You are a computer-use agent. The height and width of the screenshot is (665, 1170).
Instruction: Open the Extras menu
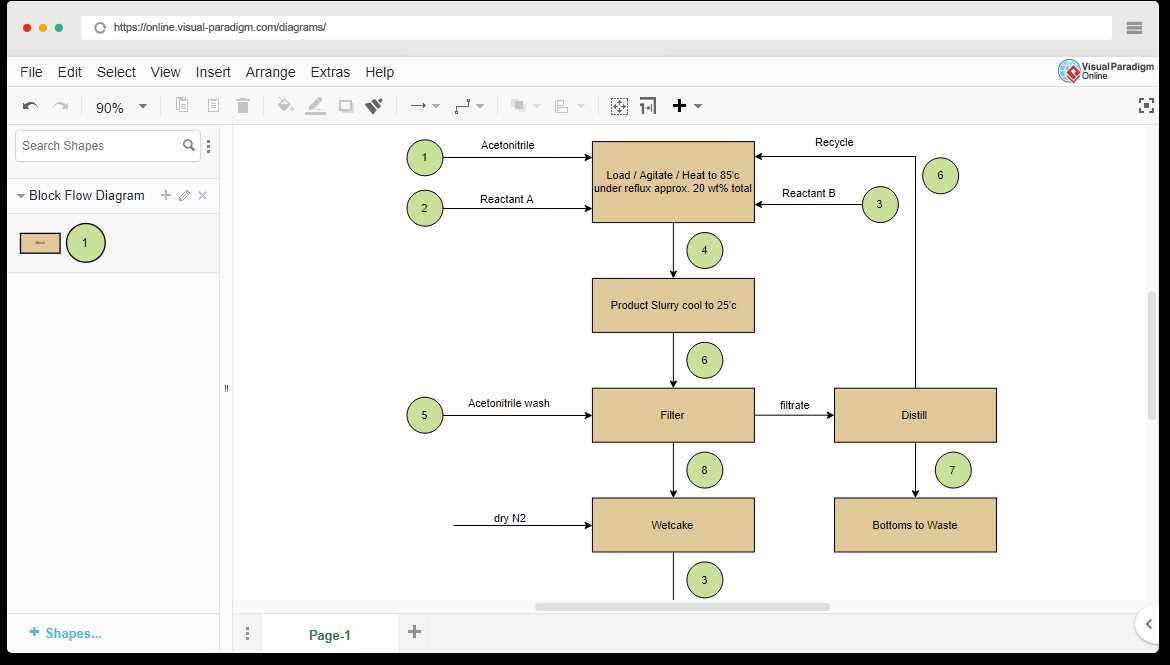point(330,72)
